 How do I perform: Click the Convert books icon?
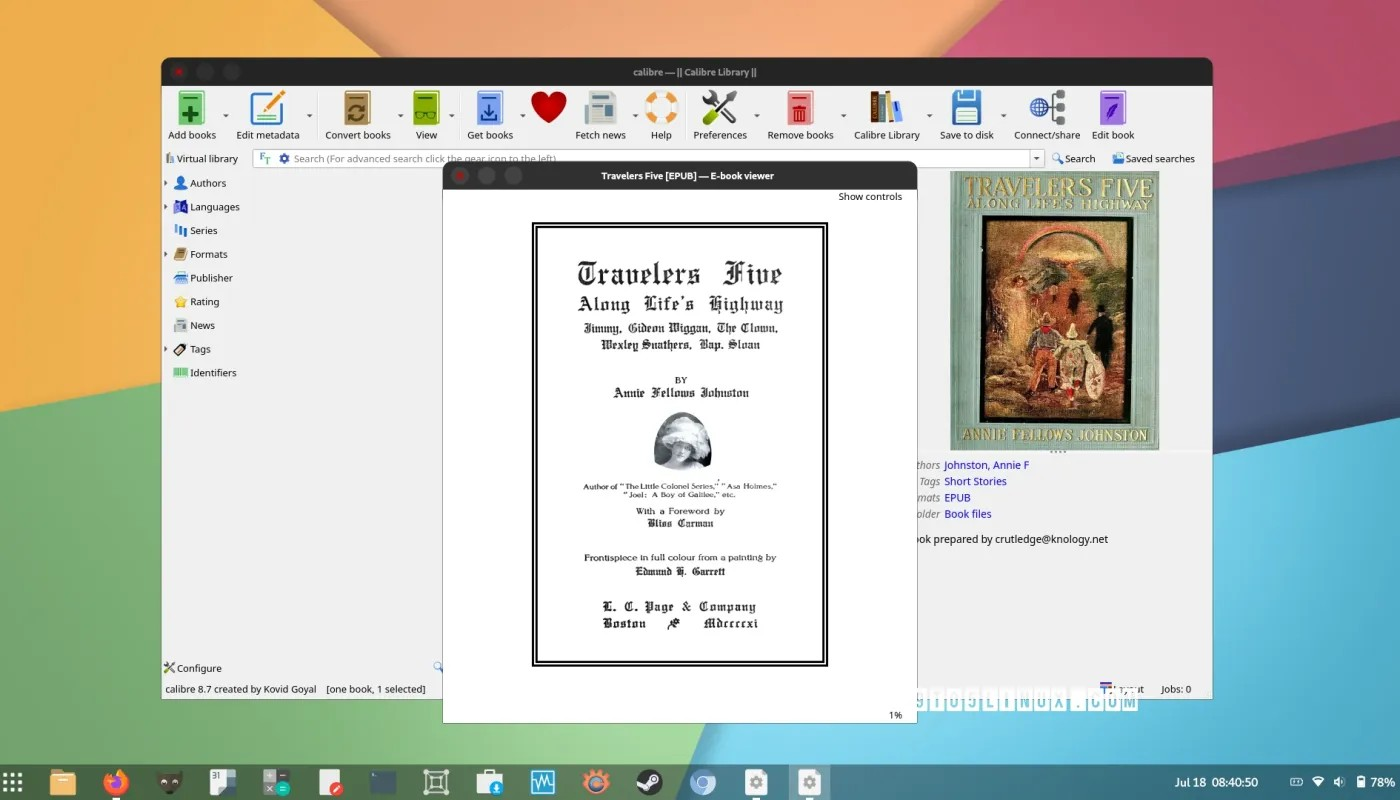(357, 109)
